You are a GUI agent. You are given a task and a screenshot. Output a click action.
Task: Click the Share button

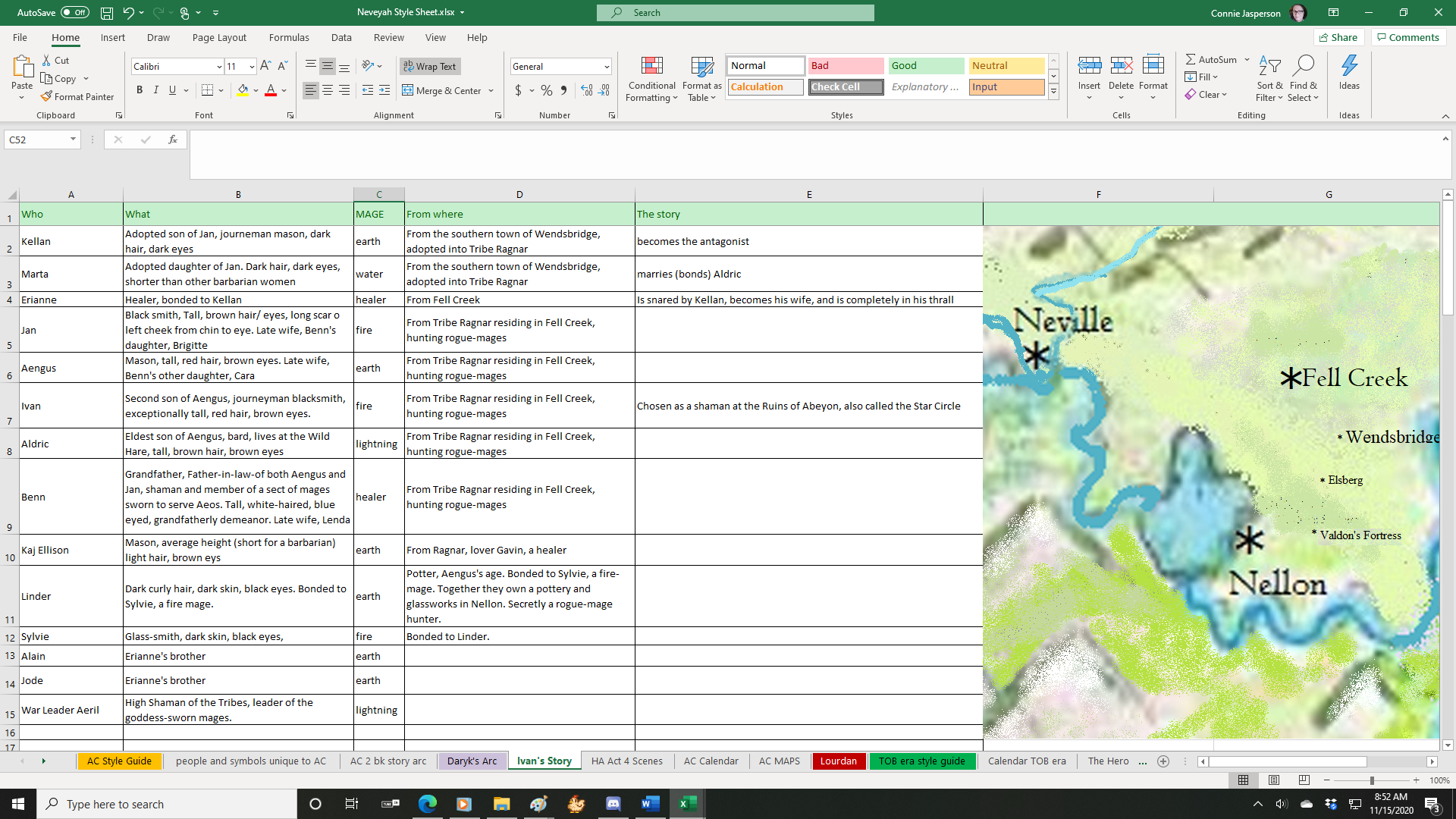tap(1338, 37)
